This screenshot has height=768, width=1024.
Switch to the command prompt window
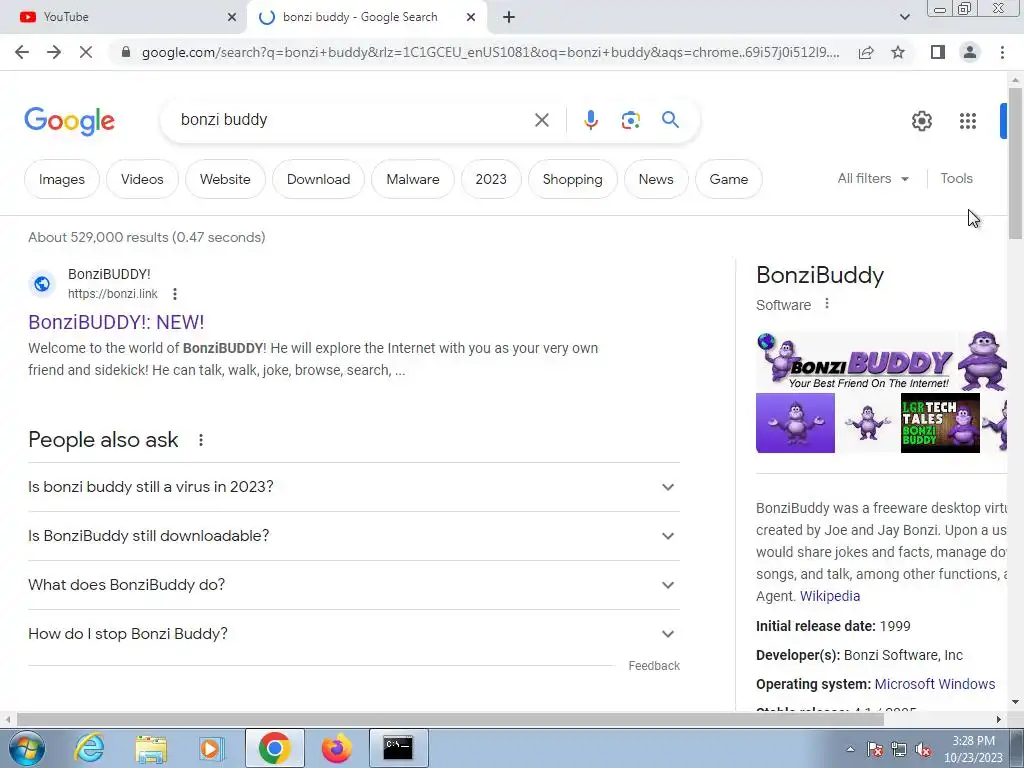click(x=398, y=748)
